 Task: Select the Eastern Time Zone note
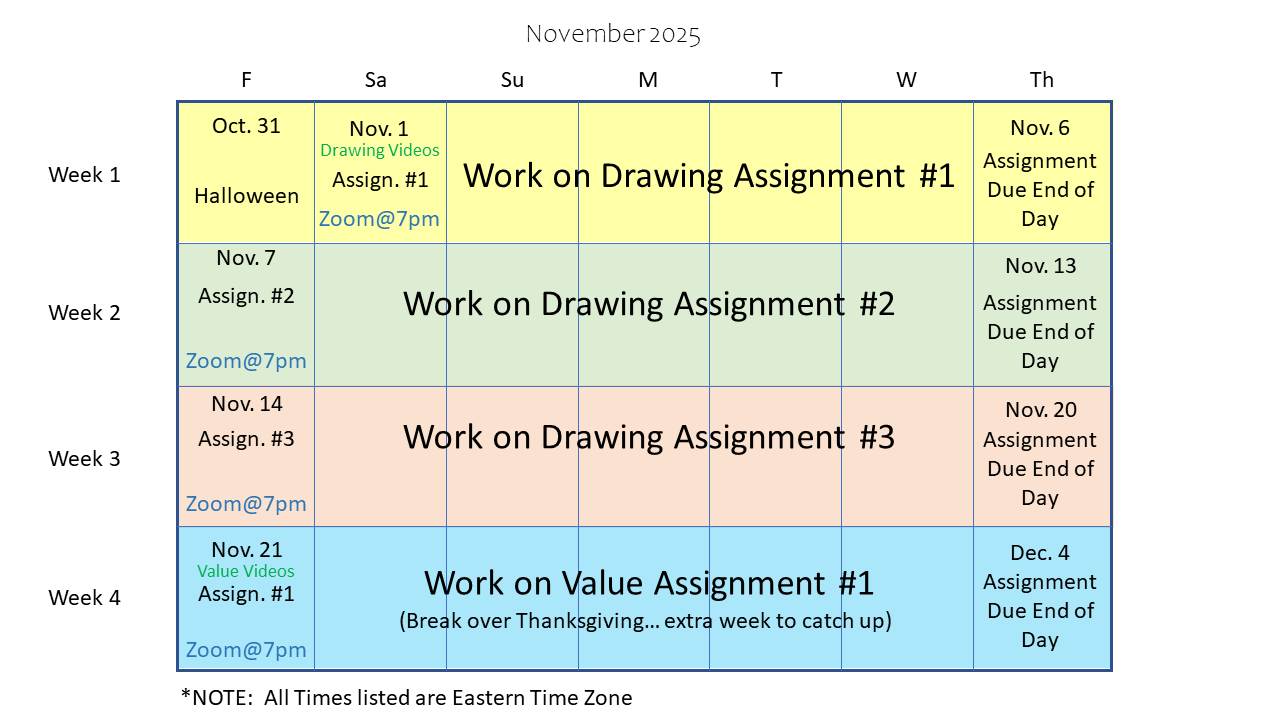pyautogui.click(x=406, y=698)
